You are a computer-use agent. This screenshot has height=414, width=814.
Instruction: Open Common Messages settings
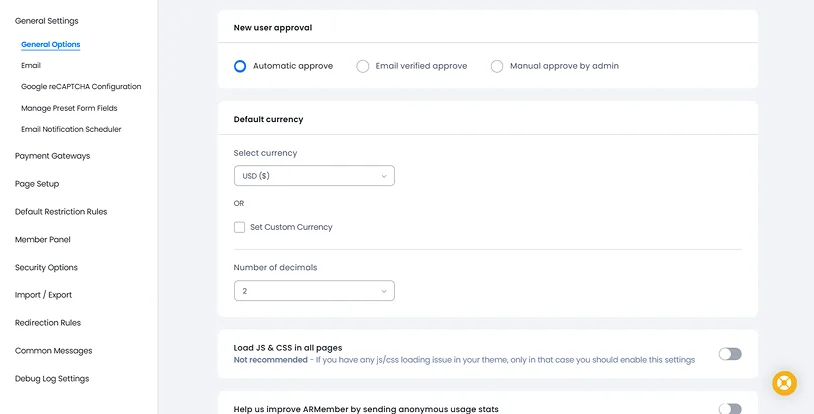(x=53, y=351)
